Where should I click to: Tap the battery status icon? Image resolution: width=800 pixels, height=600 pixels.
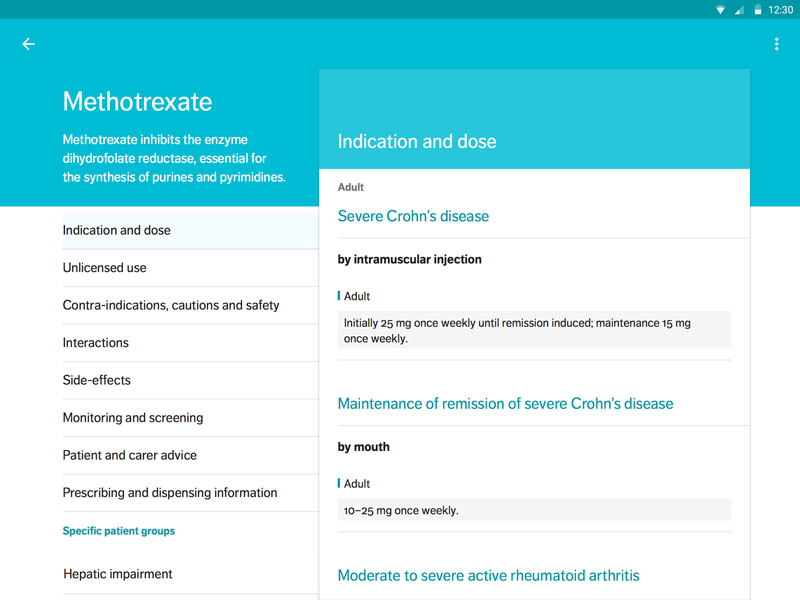coord(758,10)
